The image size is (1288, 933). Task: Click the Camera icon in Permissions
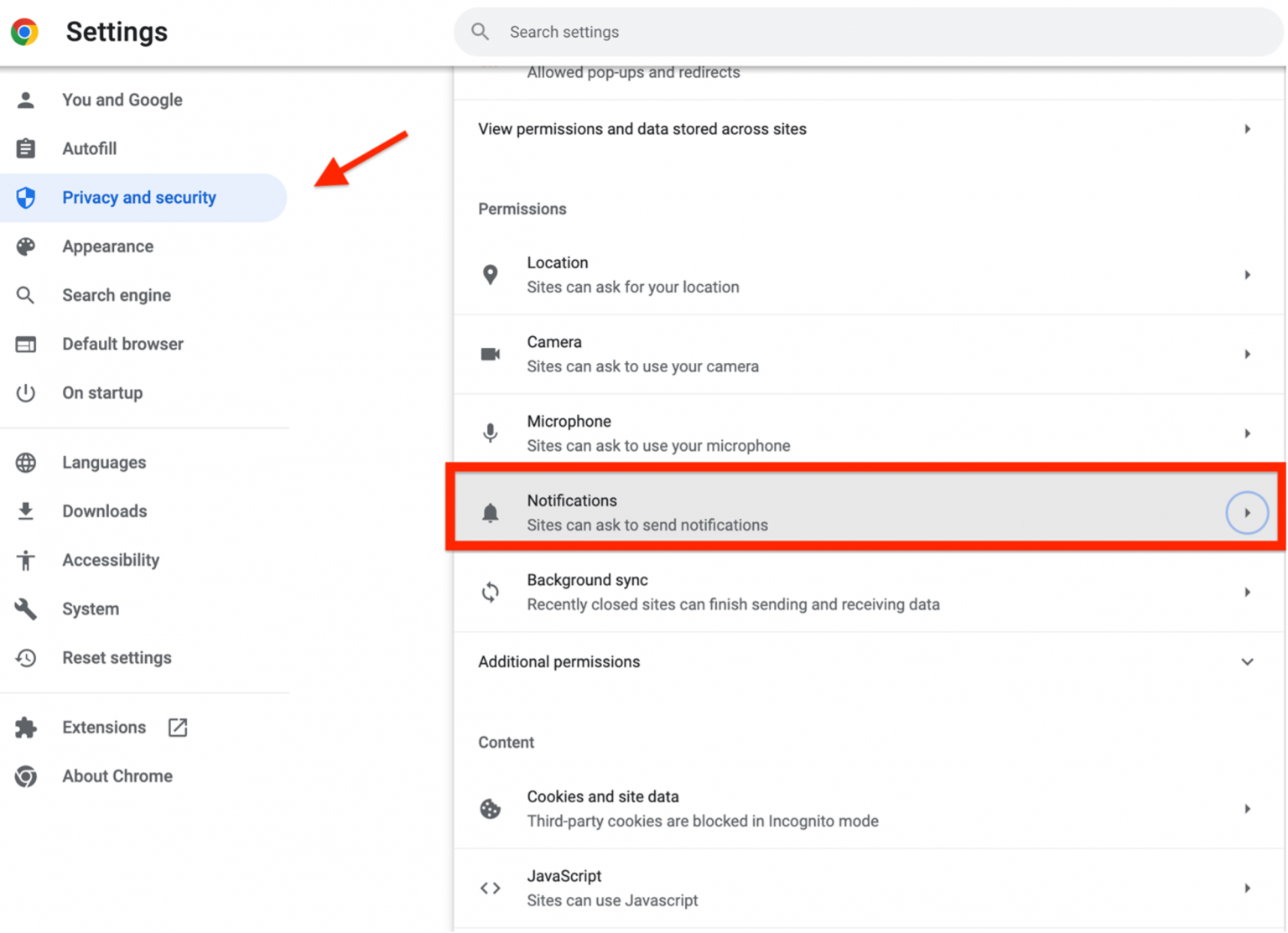(491, 354)
